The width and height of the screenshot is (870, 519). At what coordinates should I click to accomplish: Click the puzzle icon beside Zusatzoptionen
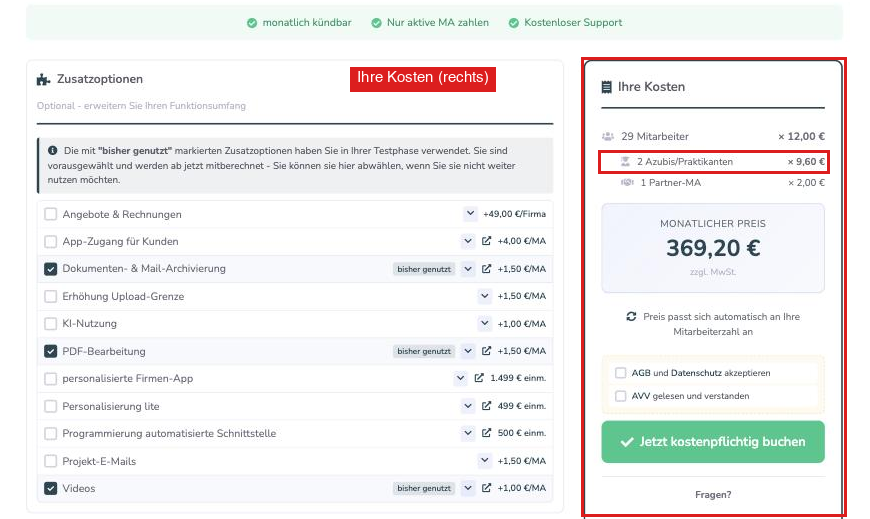pos(43,79)
